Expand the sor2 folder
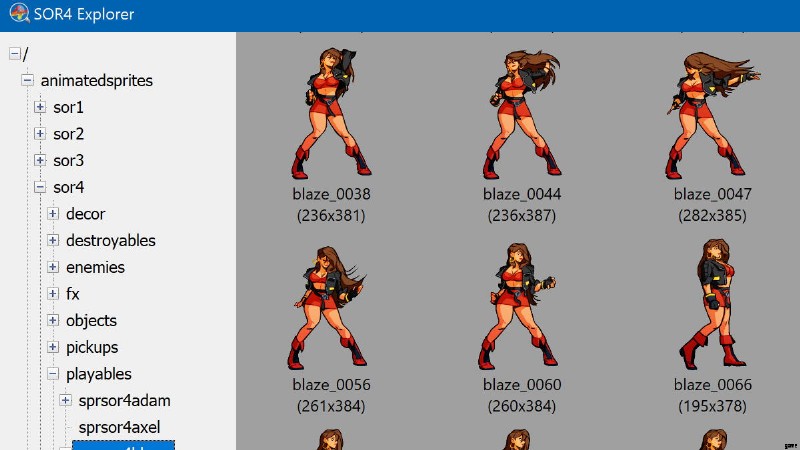This screenshot has width=800, height=450. click(x=40, y=134)
